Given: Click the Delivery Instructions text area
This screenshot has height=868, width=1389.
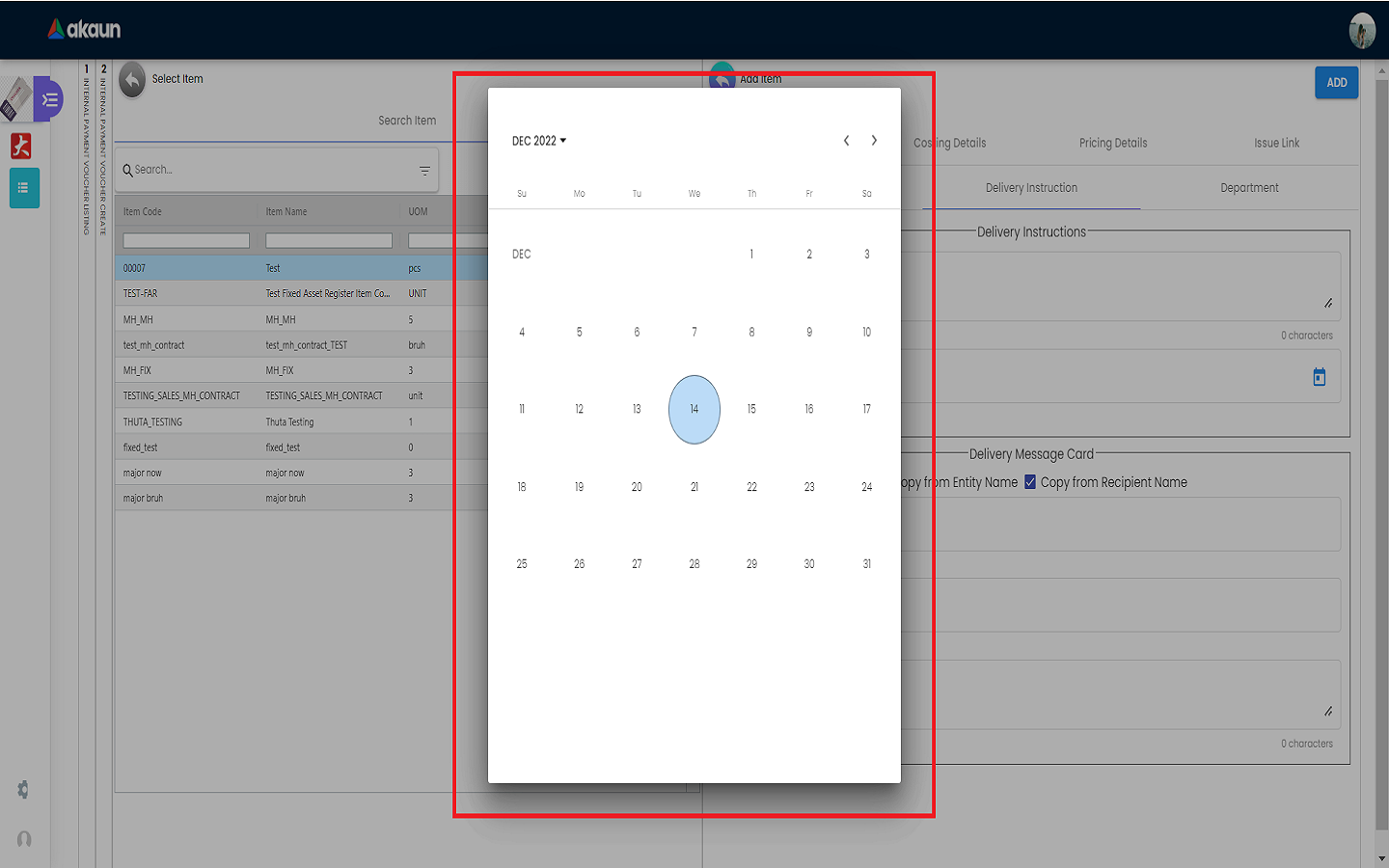Looking at the screenshot, I should (1119, 286).
